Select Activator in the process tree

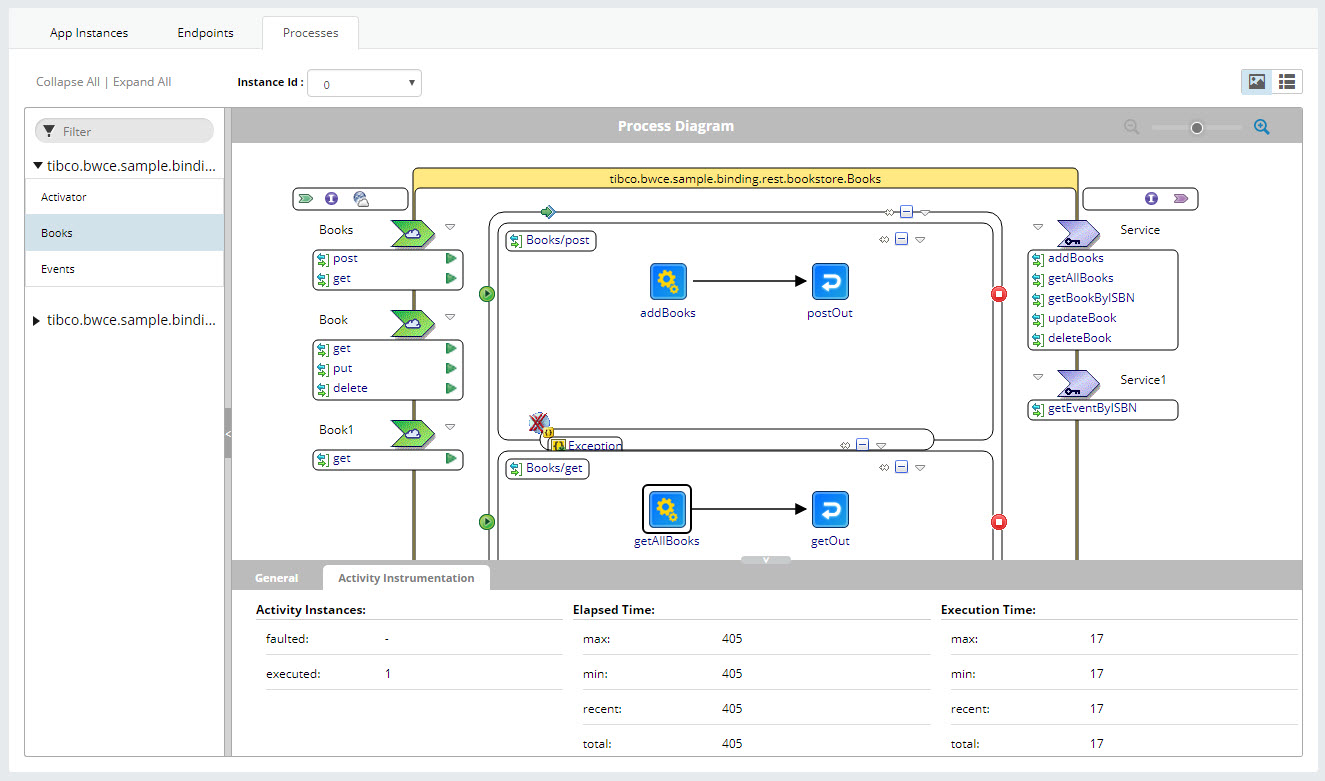(124, 197)
